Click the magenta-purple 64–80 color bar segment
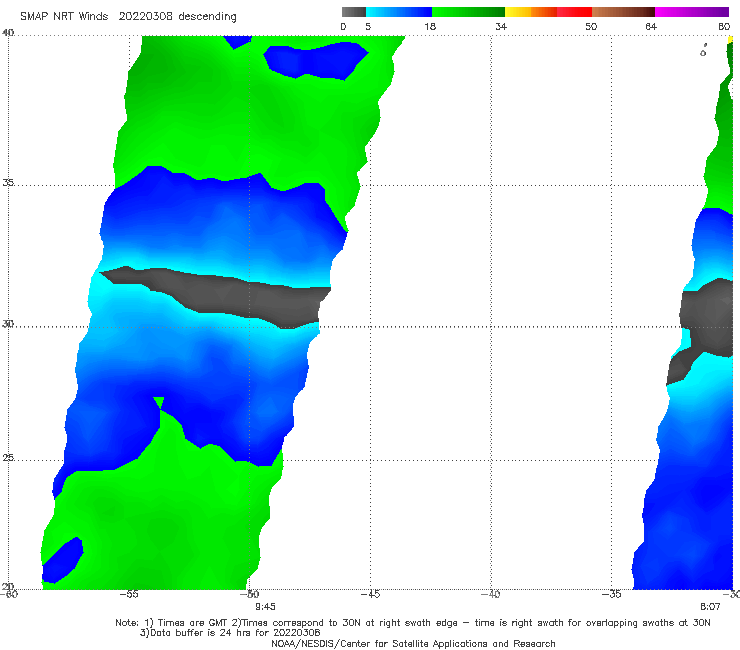 pos(692,12)
